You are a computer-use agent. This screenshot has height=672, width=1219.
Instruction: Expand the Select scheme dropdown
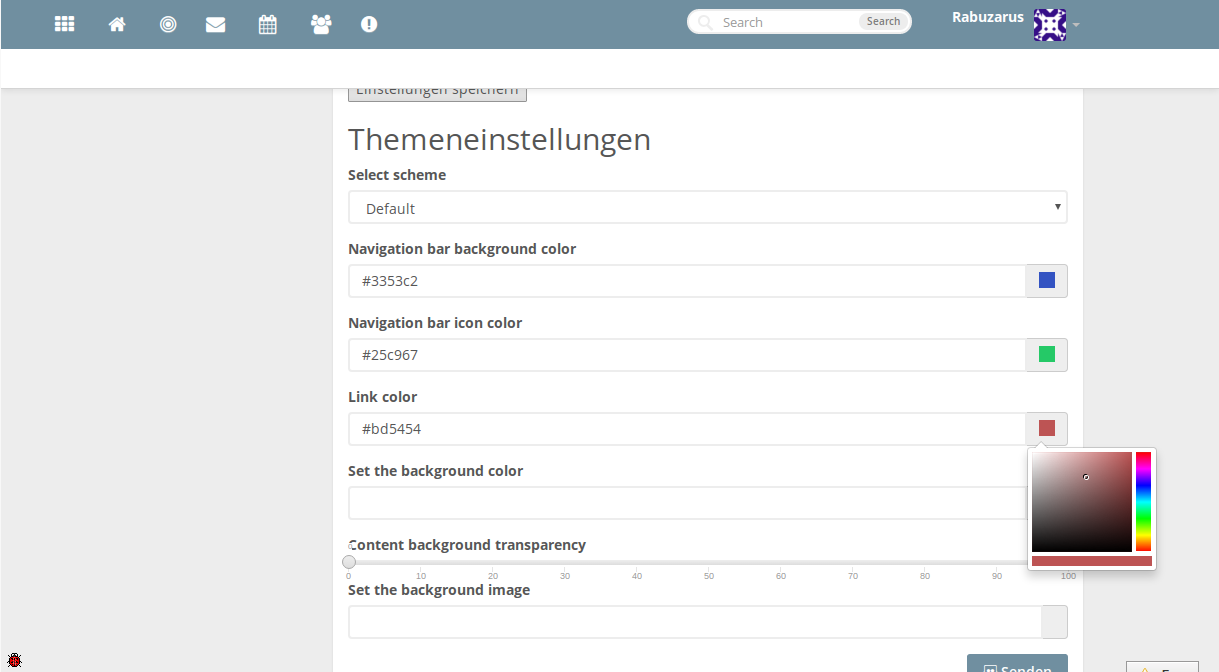pos(707,208)
